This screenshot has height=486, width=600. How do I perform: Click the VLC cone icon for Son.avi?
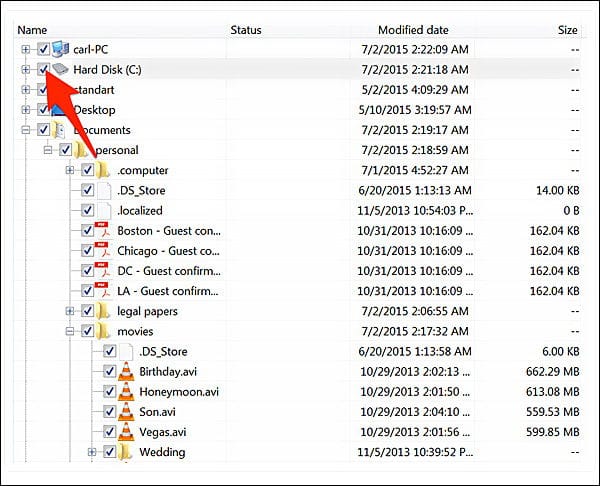126,412
